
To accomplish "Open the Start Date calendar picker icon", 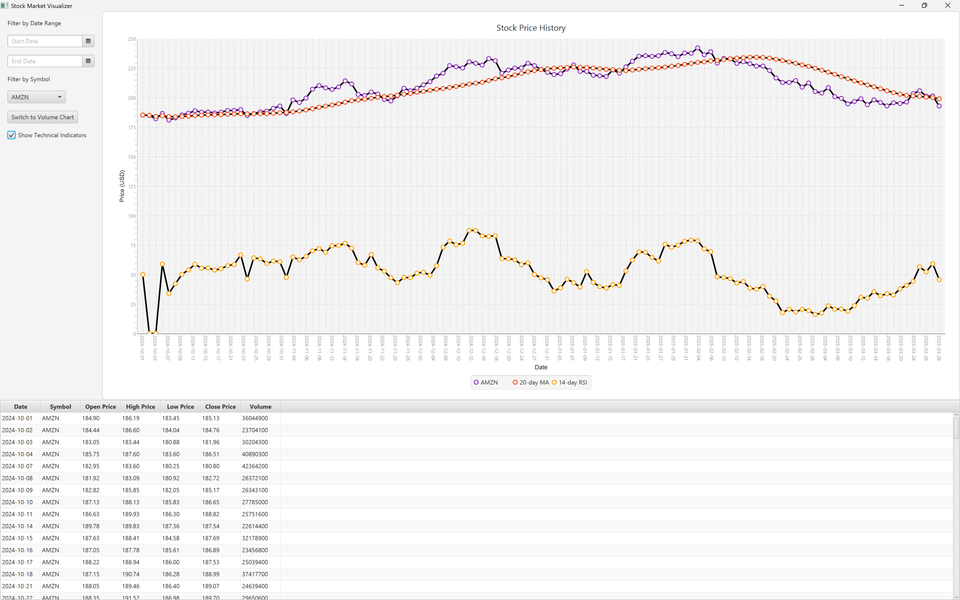I will 88,41.
